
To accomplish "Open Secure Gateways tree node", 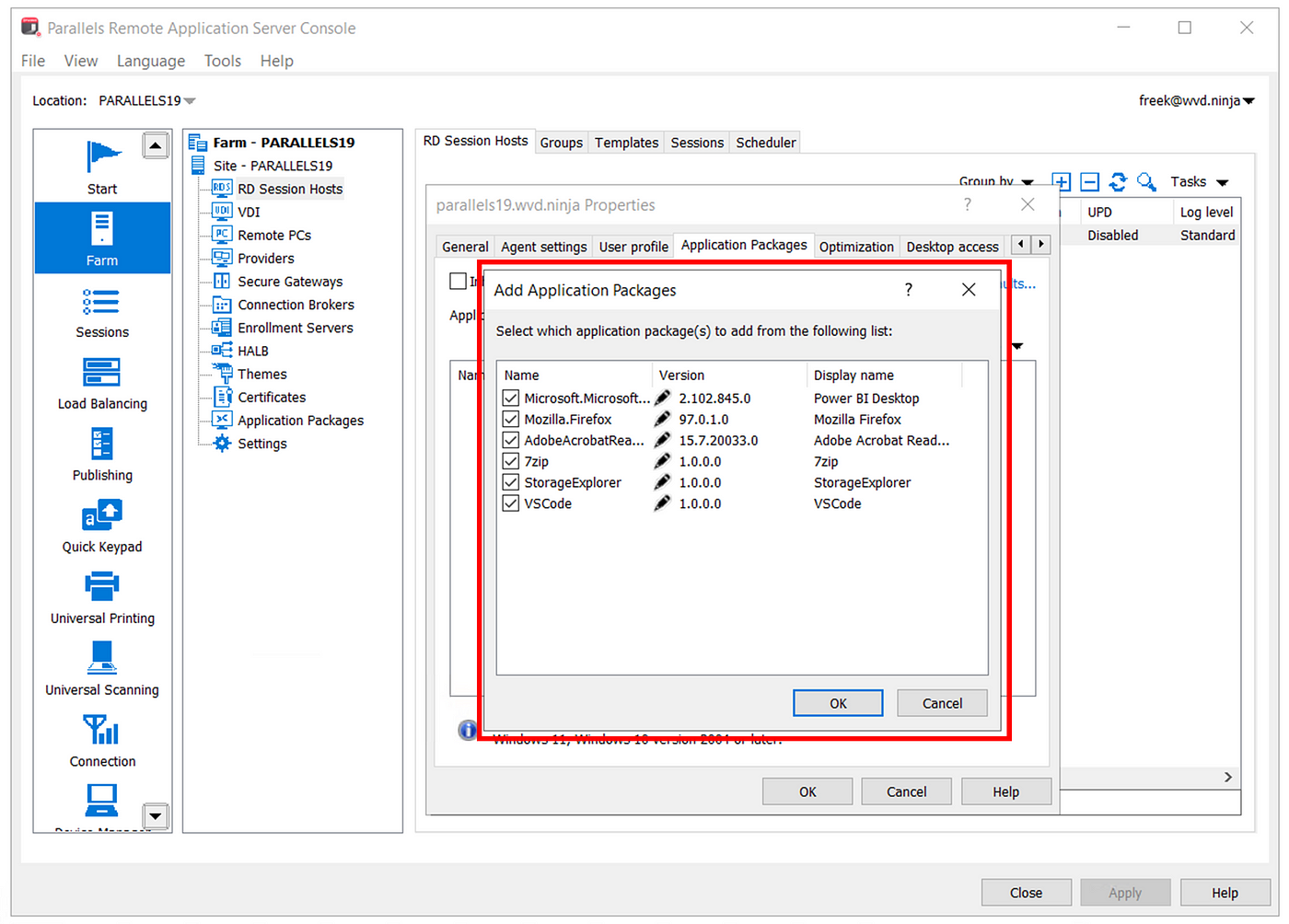I will click(290, 282).
